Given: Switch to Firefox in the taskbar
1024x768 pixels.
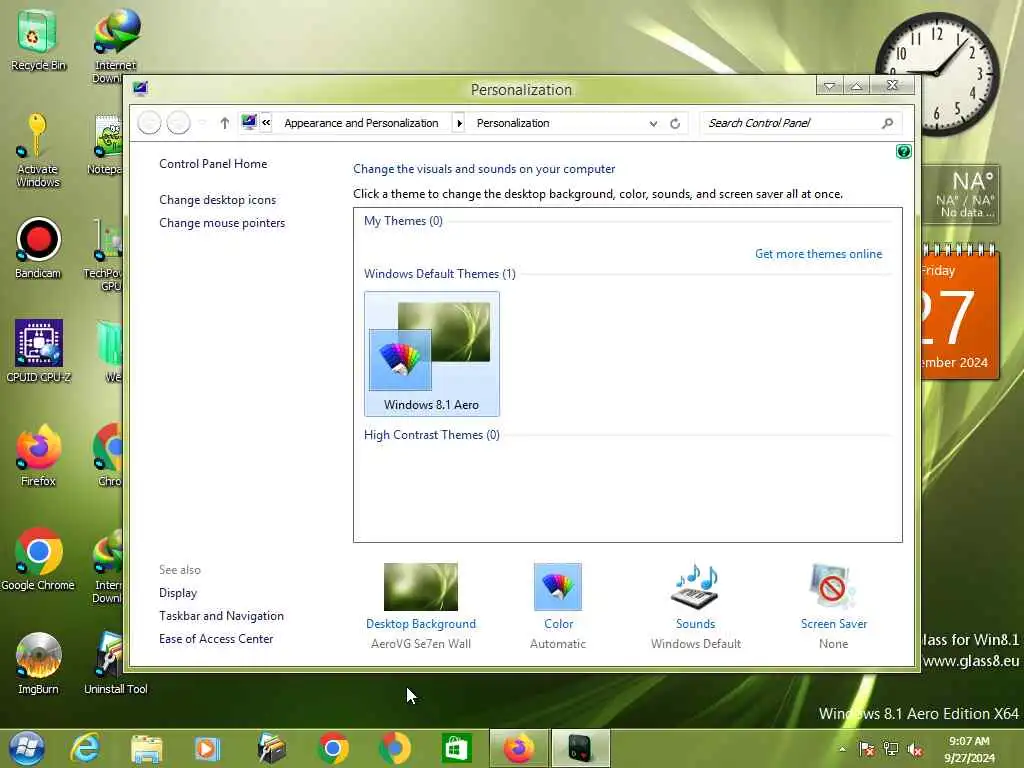Looking at the screenshot, I should point(519,748).
